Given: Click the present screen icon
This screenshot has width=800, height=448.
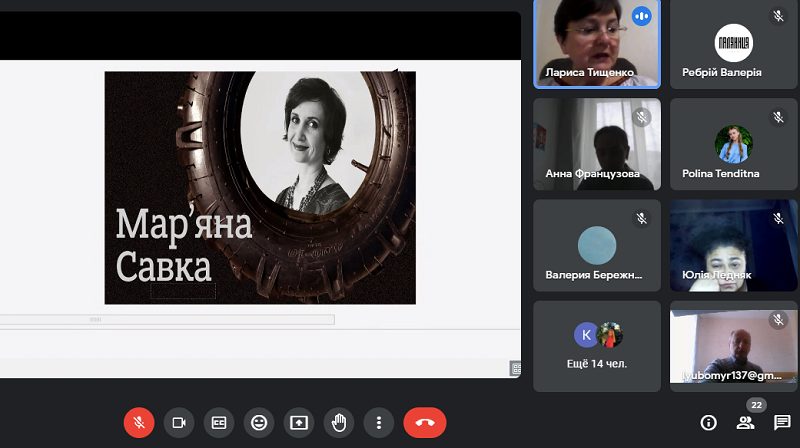Looking at the screenshot, I should 299,422.
